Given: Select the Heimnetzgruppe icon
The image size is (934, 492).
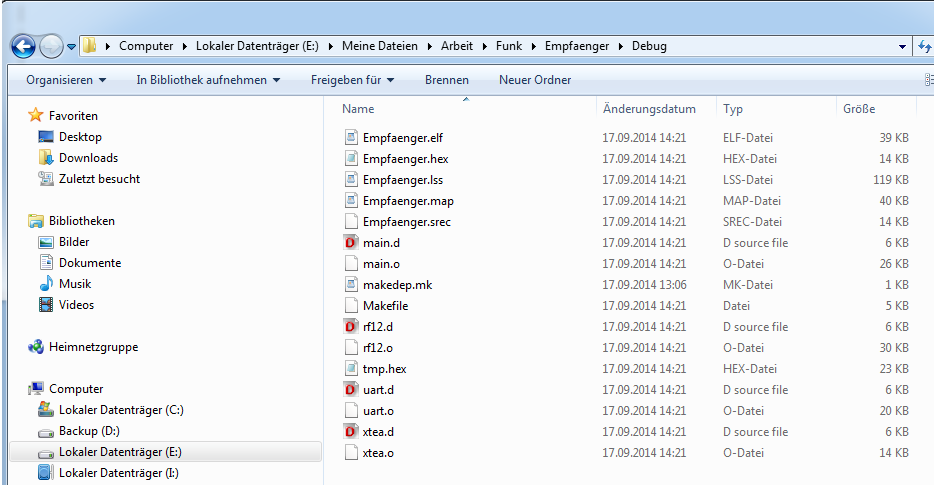Looking at the screenshot, I should pos(36,347).
